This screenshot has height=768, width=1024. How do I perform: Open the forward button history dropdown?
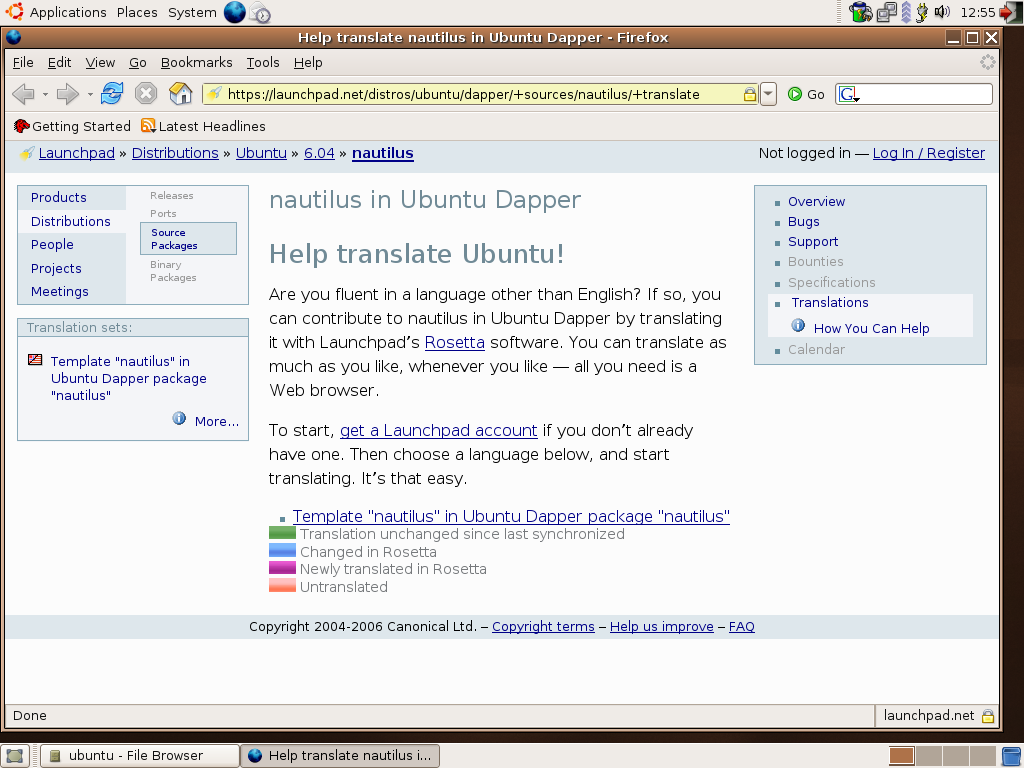[90, 94]
